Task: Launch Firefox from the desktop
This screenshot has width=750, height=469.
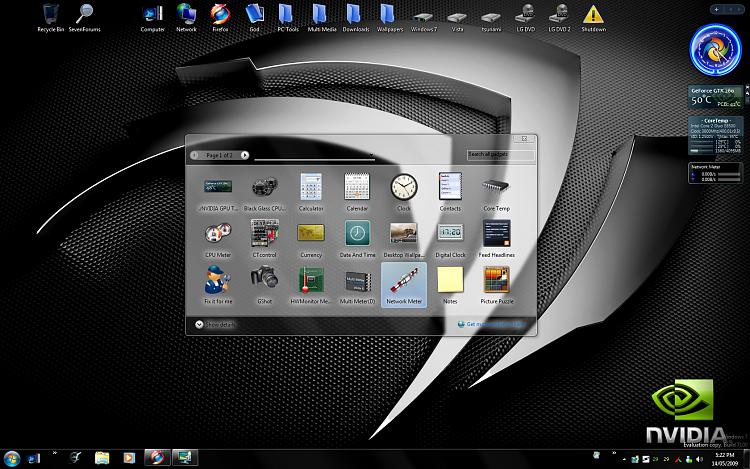Action: (x=220, y=18)
